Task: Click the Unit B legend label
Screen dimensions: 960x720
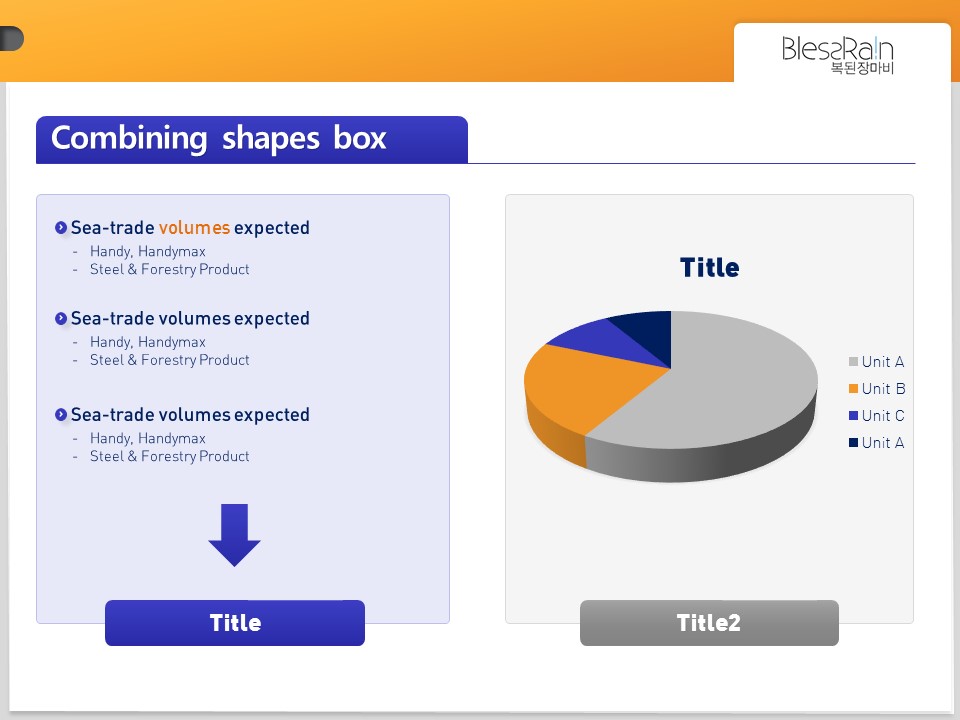Action: 883,389
